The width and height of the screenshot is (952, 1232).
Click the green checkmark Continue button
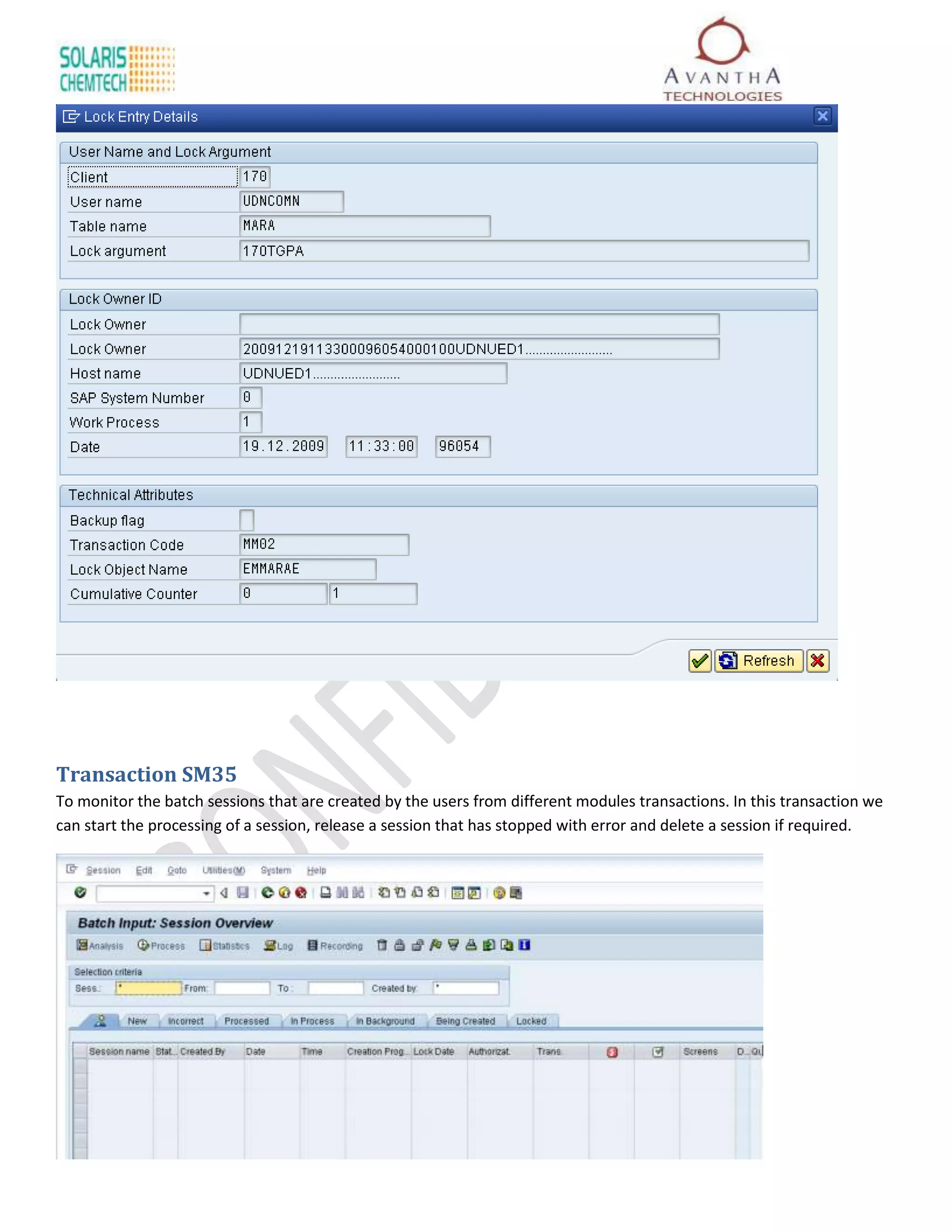click(699, 661)
